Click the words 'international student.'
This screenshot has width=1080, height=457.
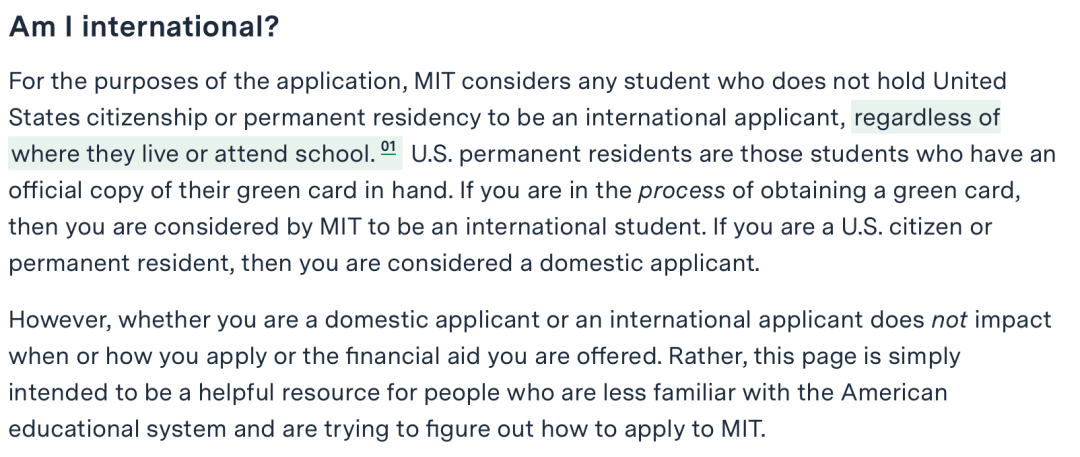[585, 227]
